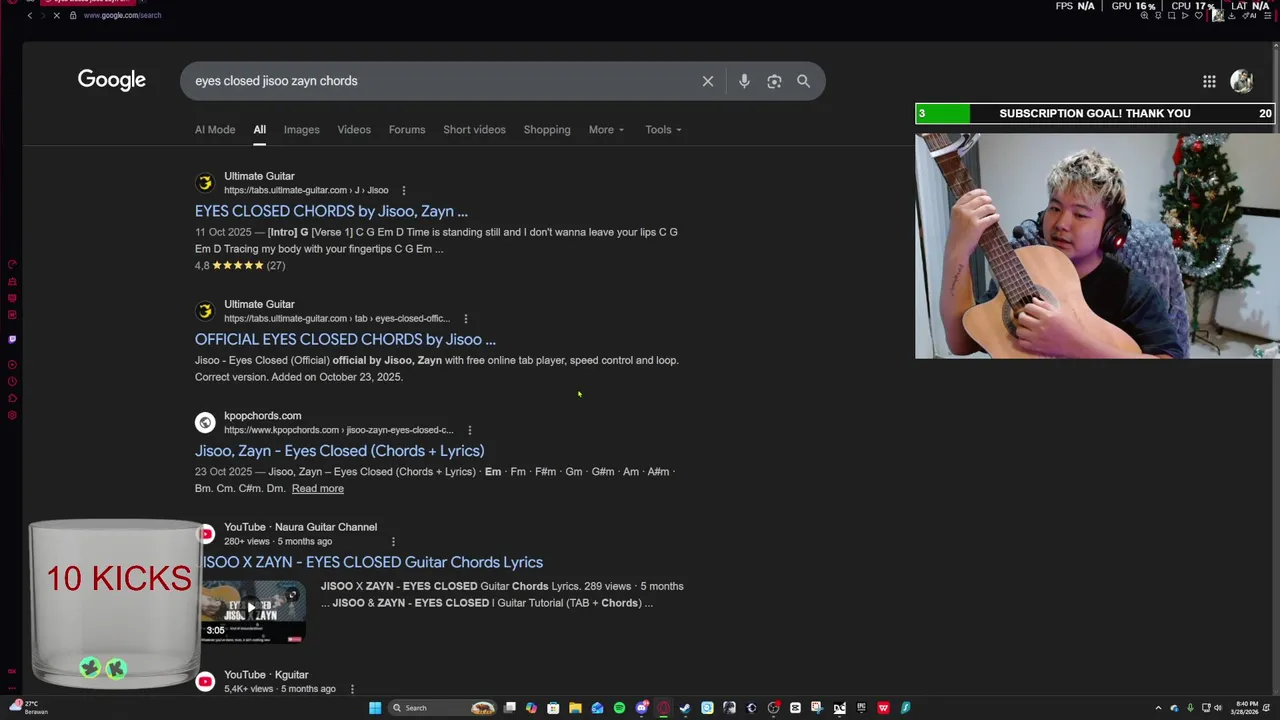Open weather widget on the taskbar
This screenshot has width=1280, height=720.
tap(28, 708)
